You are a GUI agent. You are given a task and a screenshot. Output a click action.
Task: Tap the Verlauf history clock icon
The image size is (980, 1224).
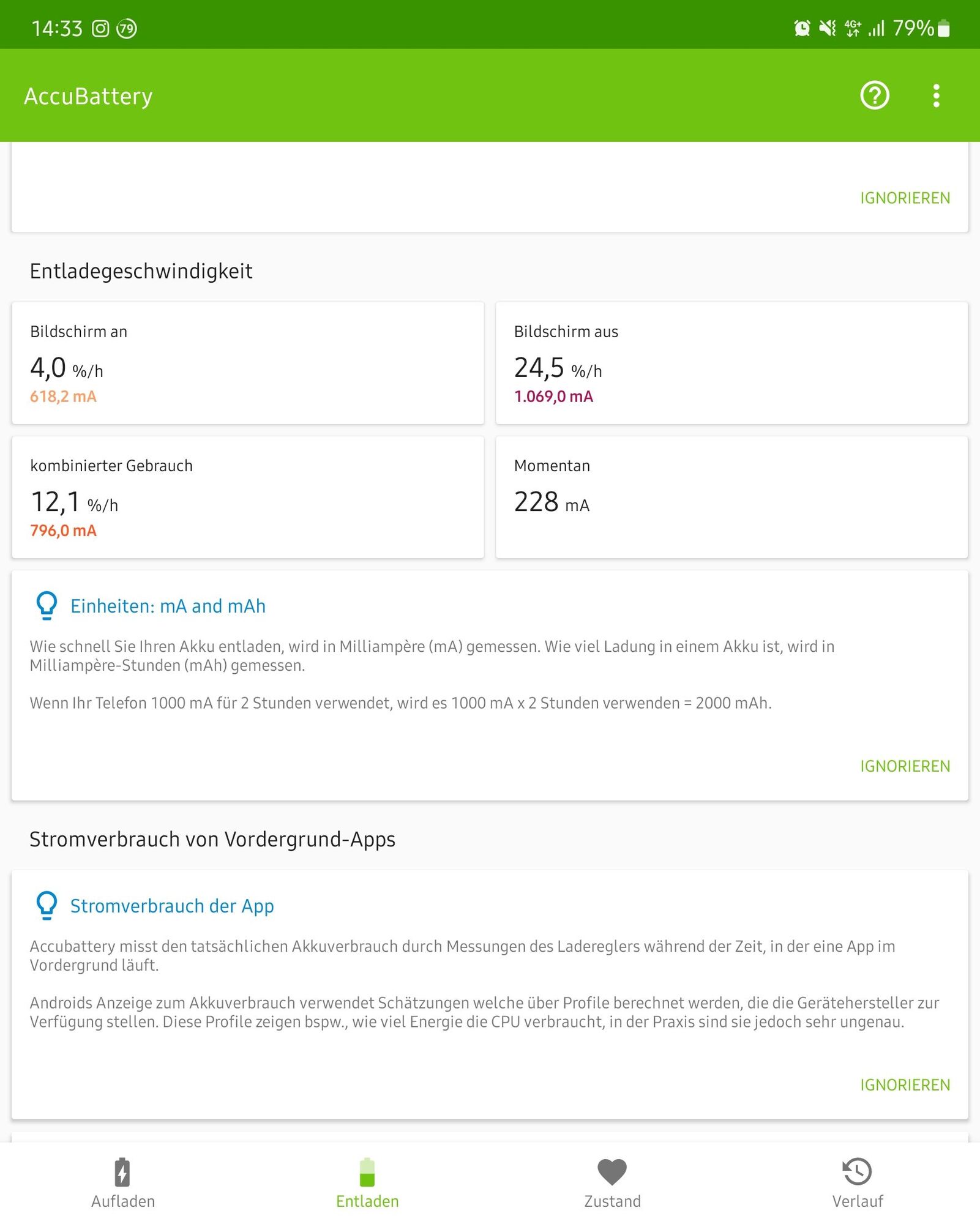click(x=857, y=1171)
